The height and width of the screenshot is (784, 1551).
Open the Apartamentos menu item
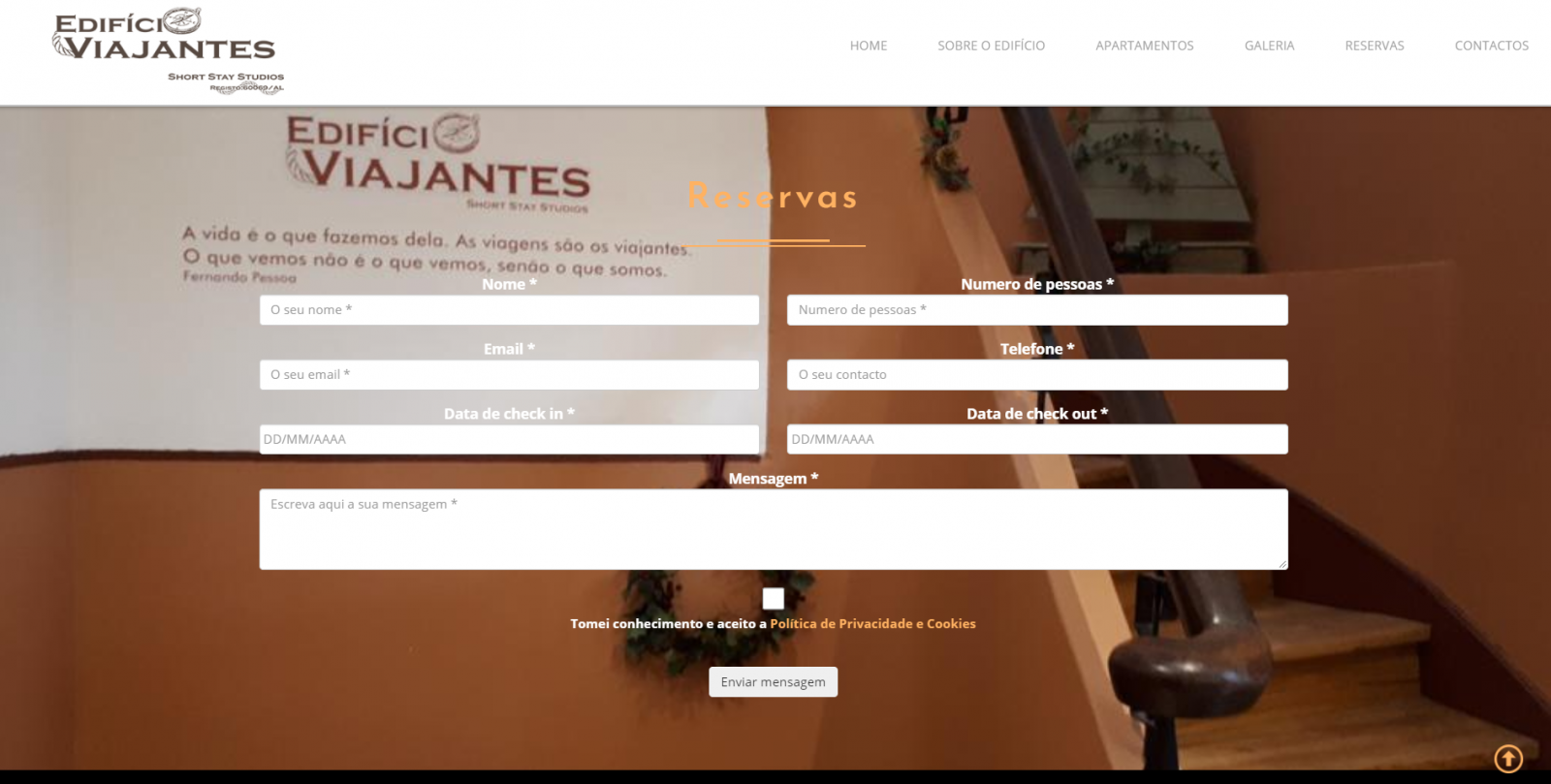[x=1144, y=46]
